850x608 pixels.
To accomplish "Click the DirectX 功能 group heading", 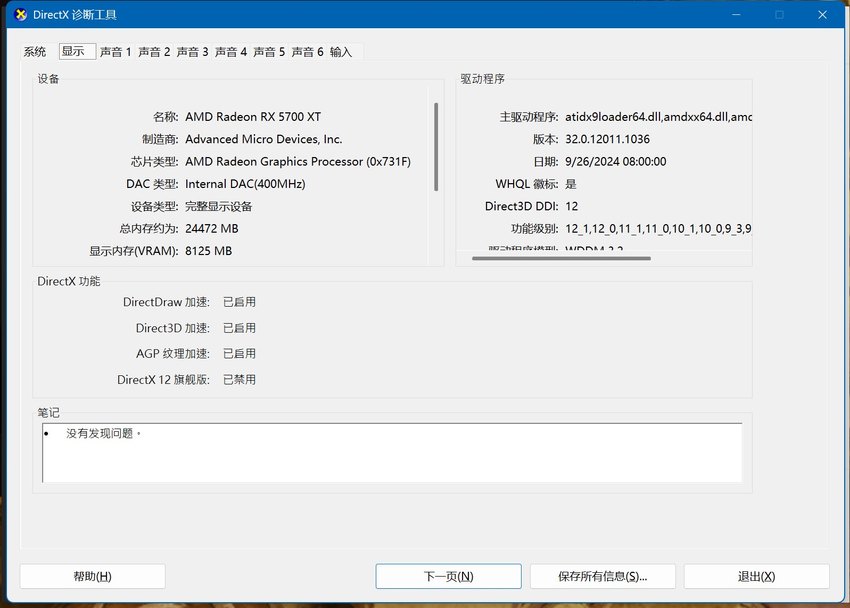I will click(69, 281).
